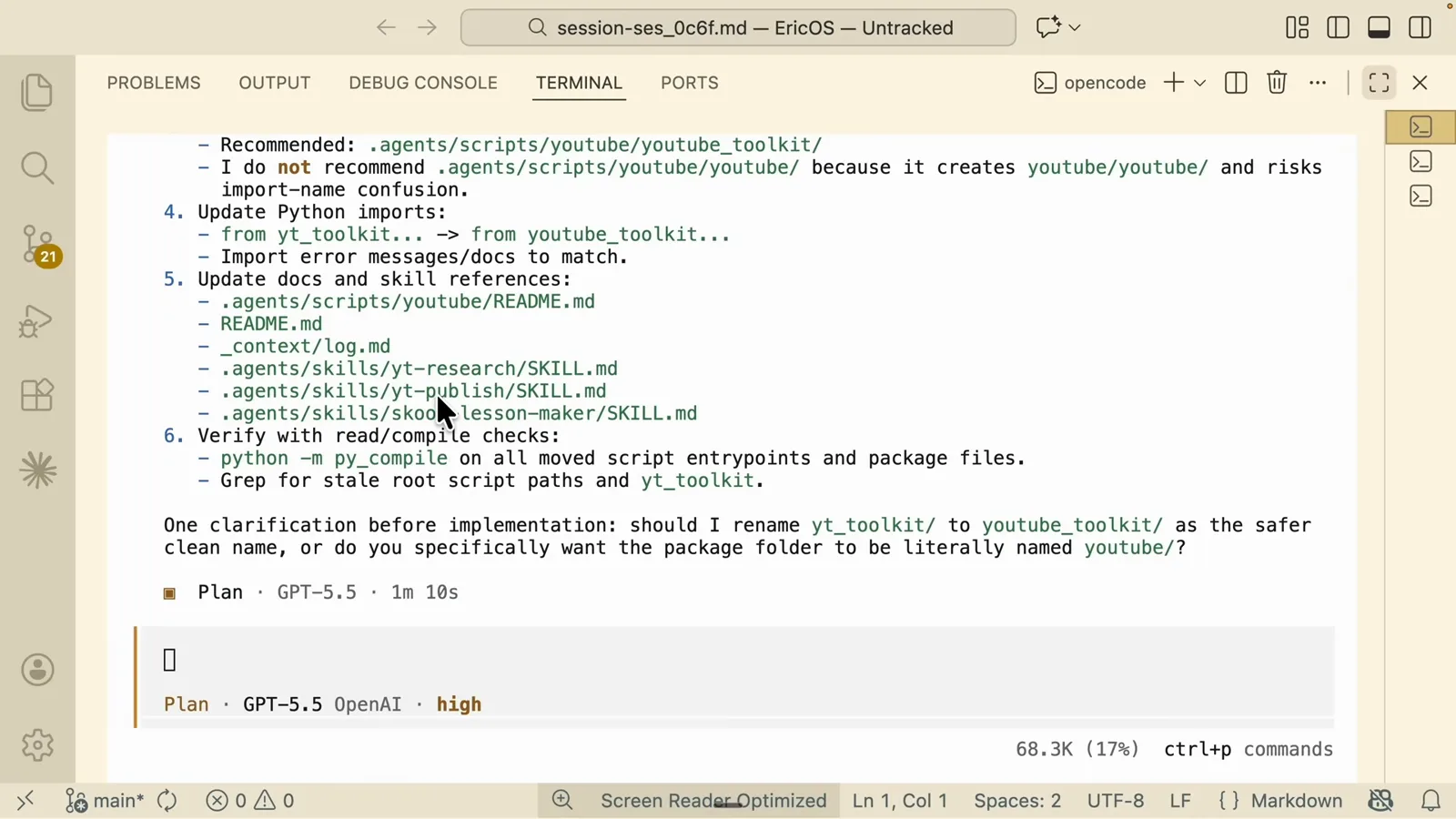This screenshot has height=819, width=1456.
Task: Click the zoom magnifier status icon
Action: 562,801
